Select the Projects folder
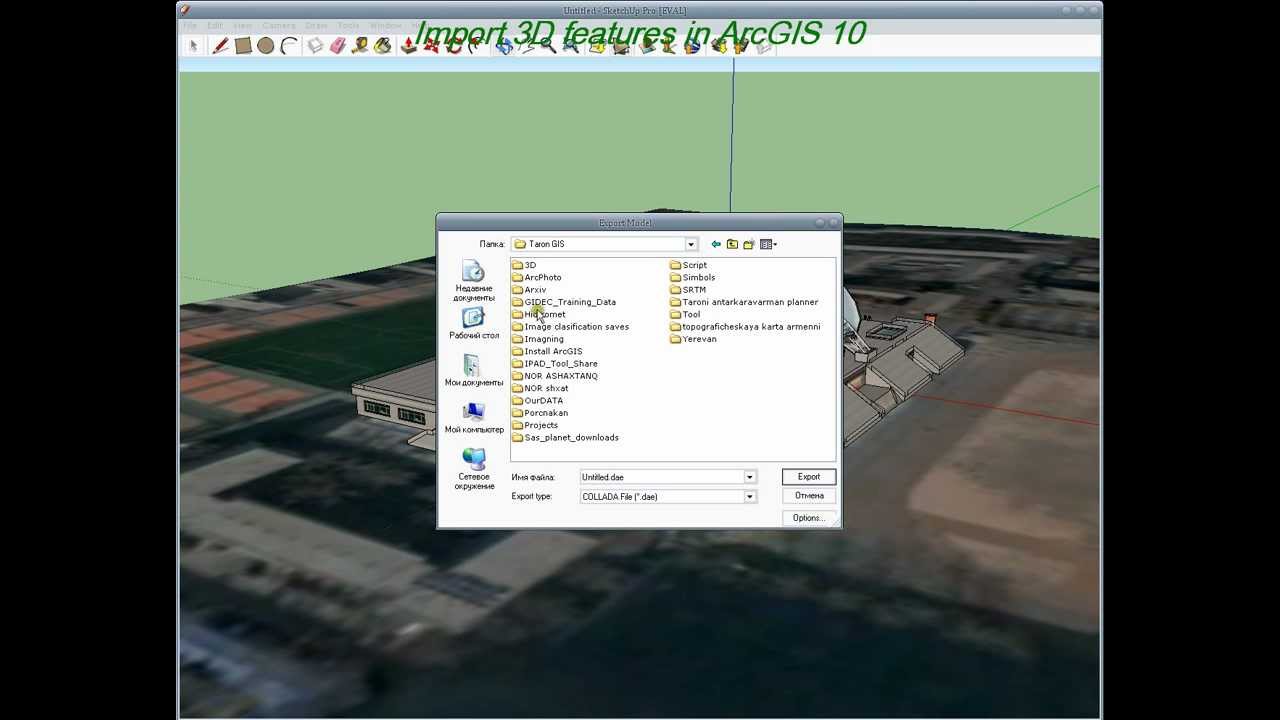The image size is (1280, 720). [x=535, y=425]
